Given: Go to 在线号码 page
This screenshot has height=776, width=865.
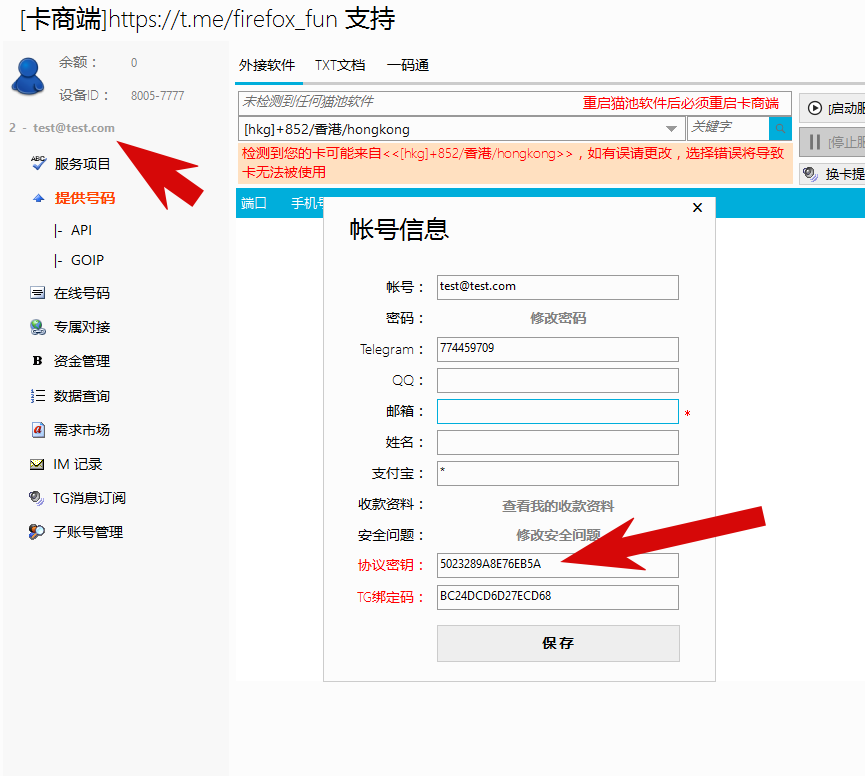Looking at the screenshot, I should pos(82,293).
